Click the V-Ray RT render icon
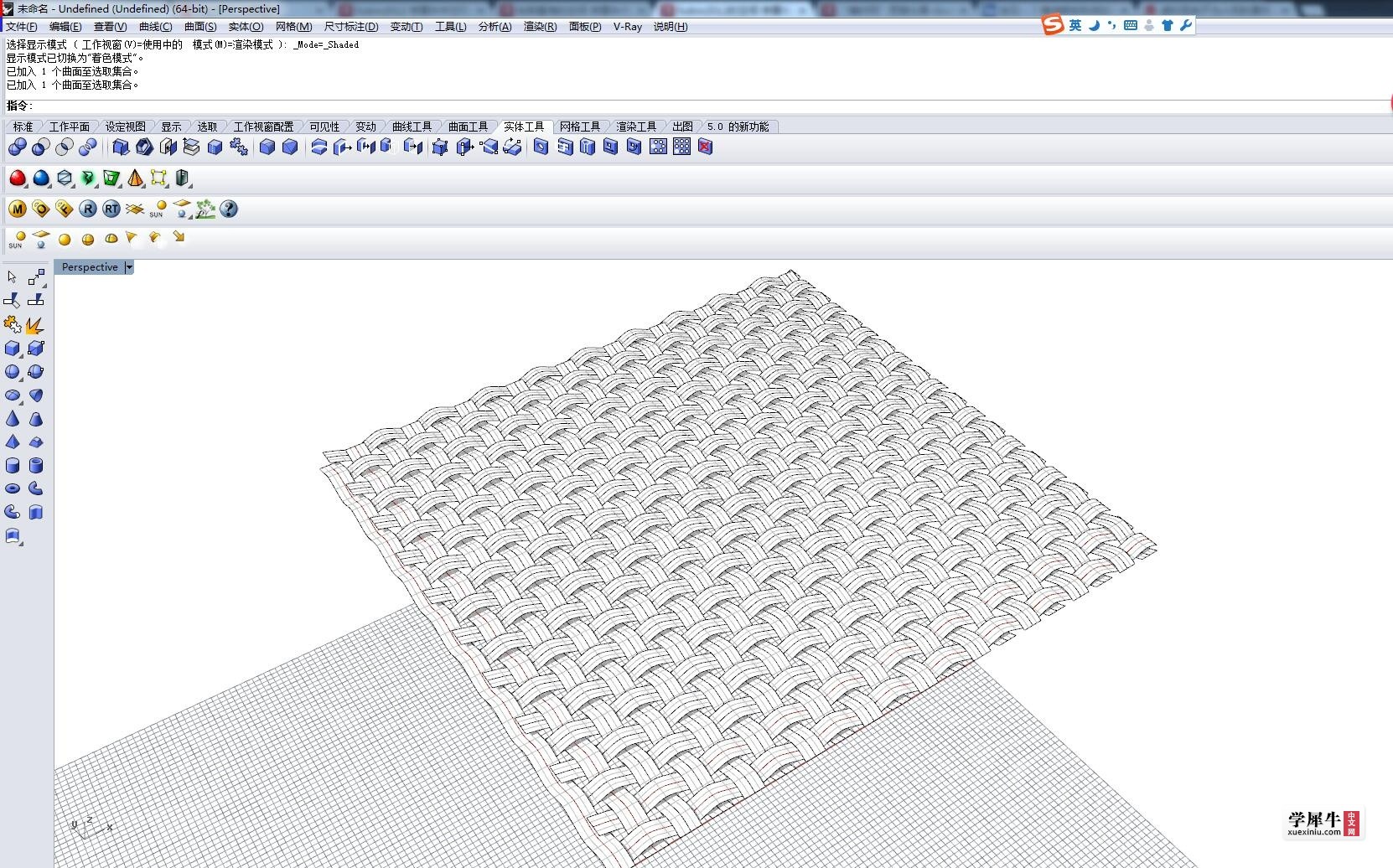This screenshot has height=868, width=1393. tap(111, 209)
